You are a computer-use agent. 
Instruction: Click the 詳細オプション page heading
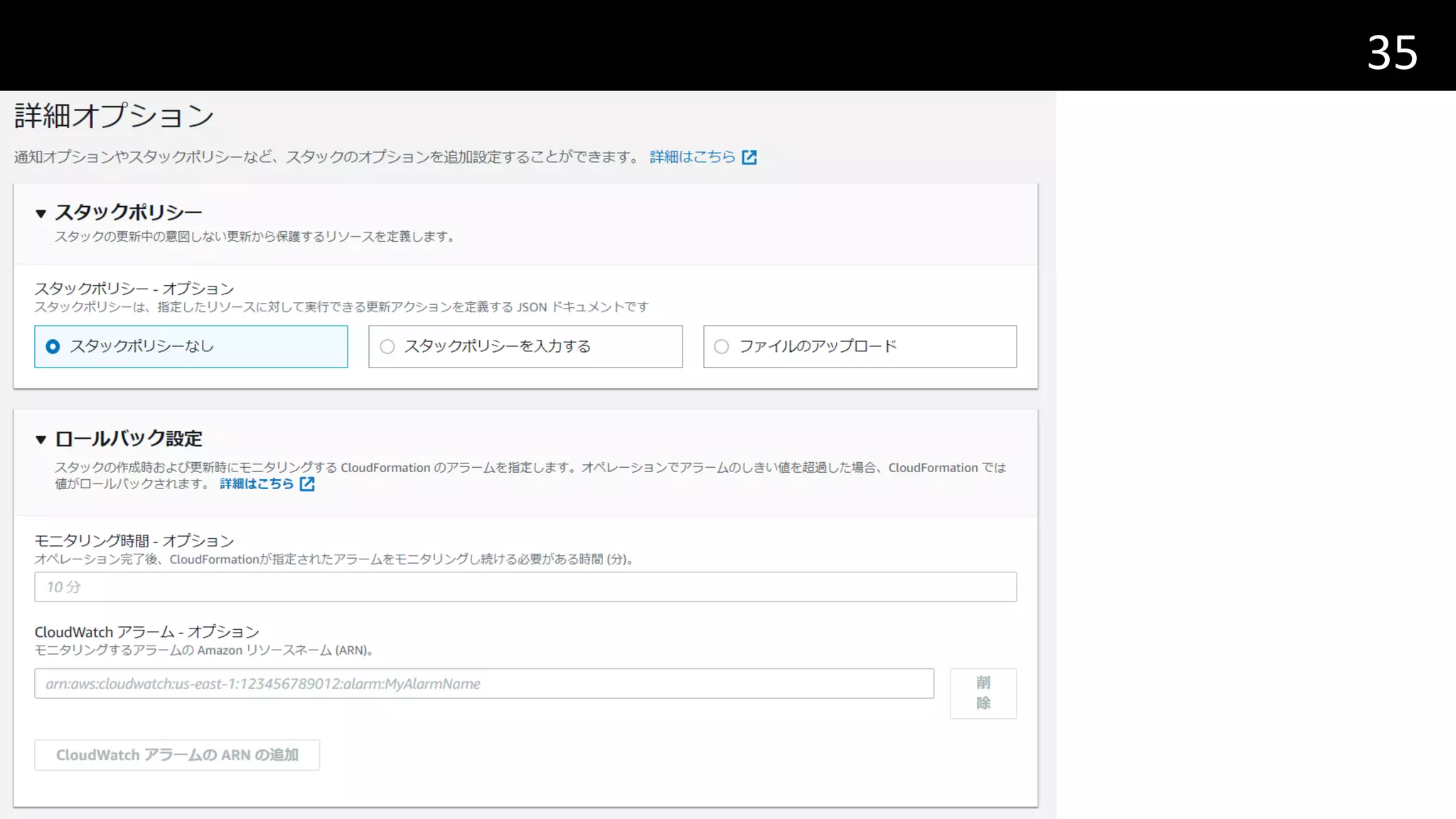114,116
